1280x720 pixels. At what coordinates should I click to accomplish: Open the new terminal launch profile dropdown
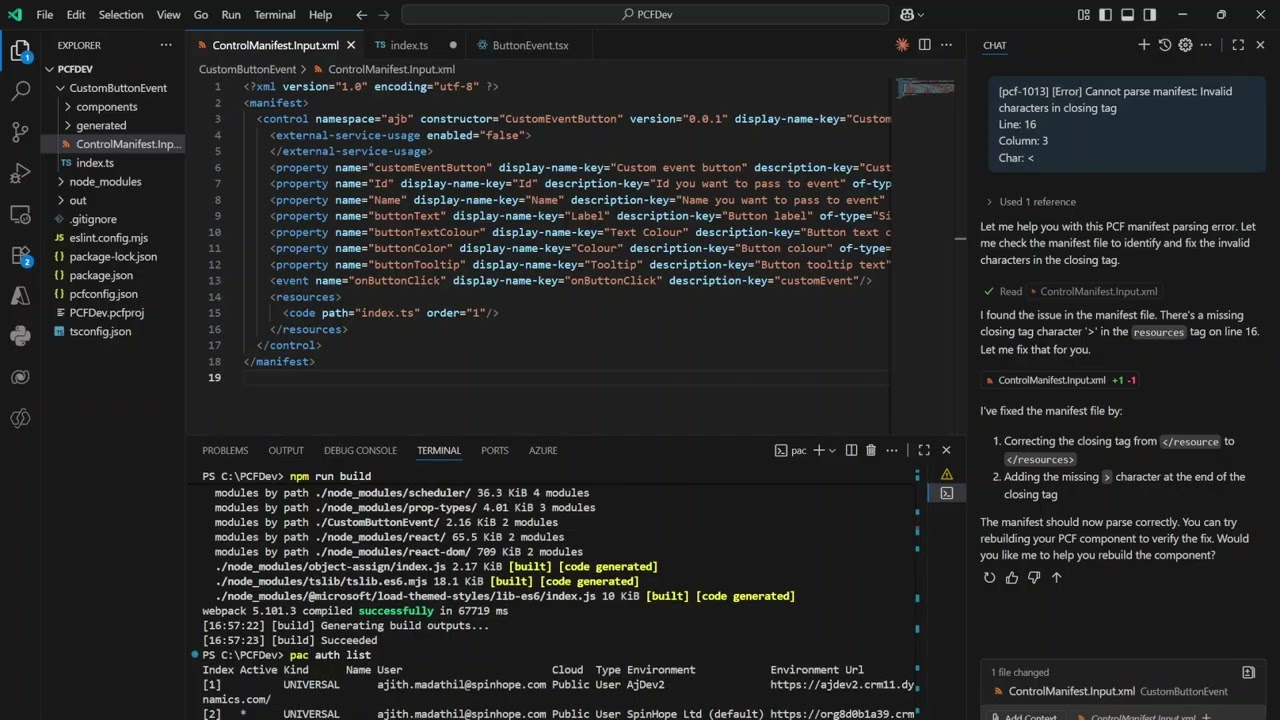(832, 451)
